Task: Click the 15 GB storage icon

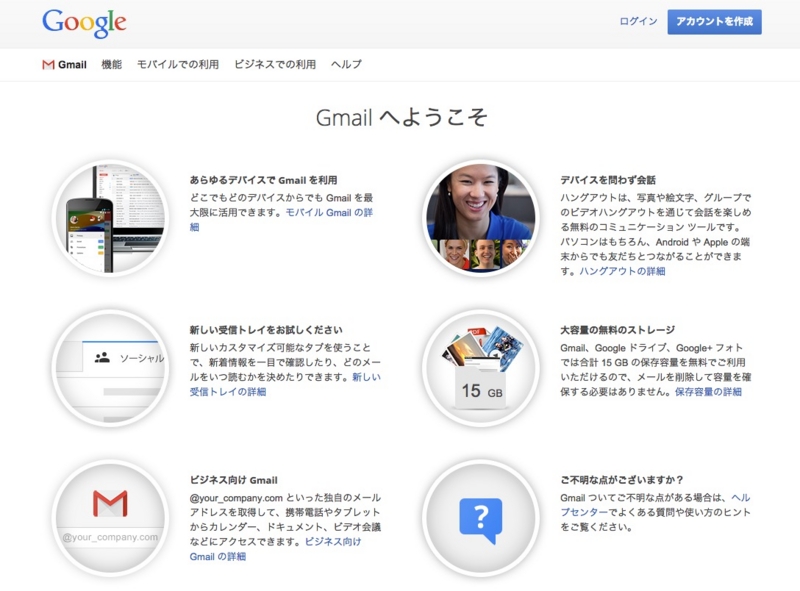Action: point(481,368)
